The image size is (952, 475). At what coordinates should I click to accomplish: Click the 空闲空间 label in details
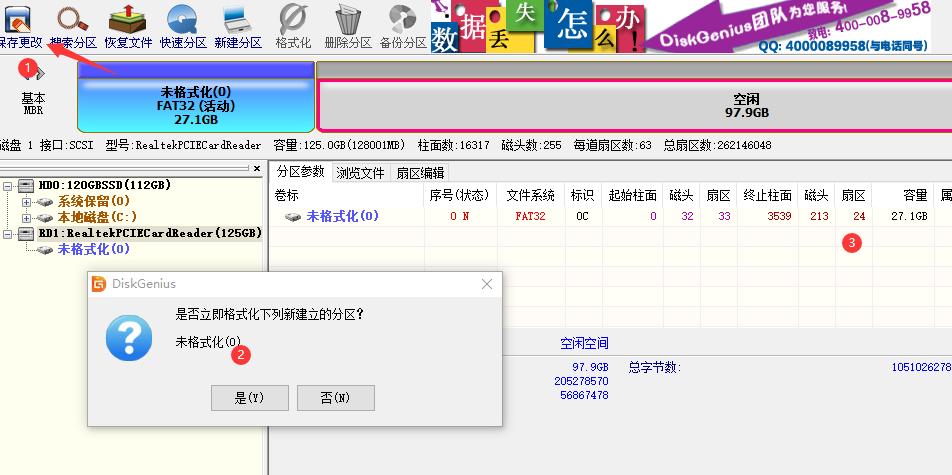(x=584, y=344)
